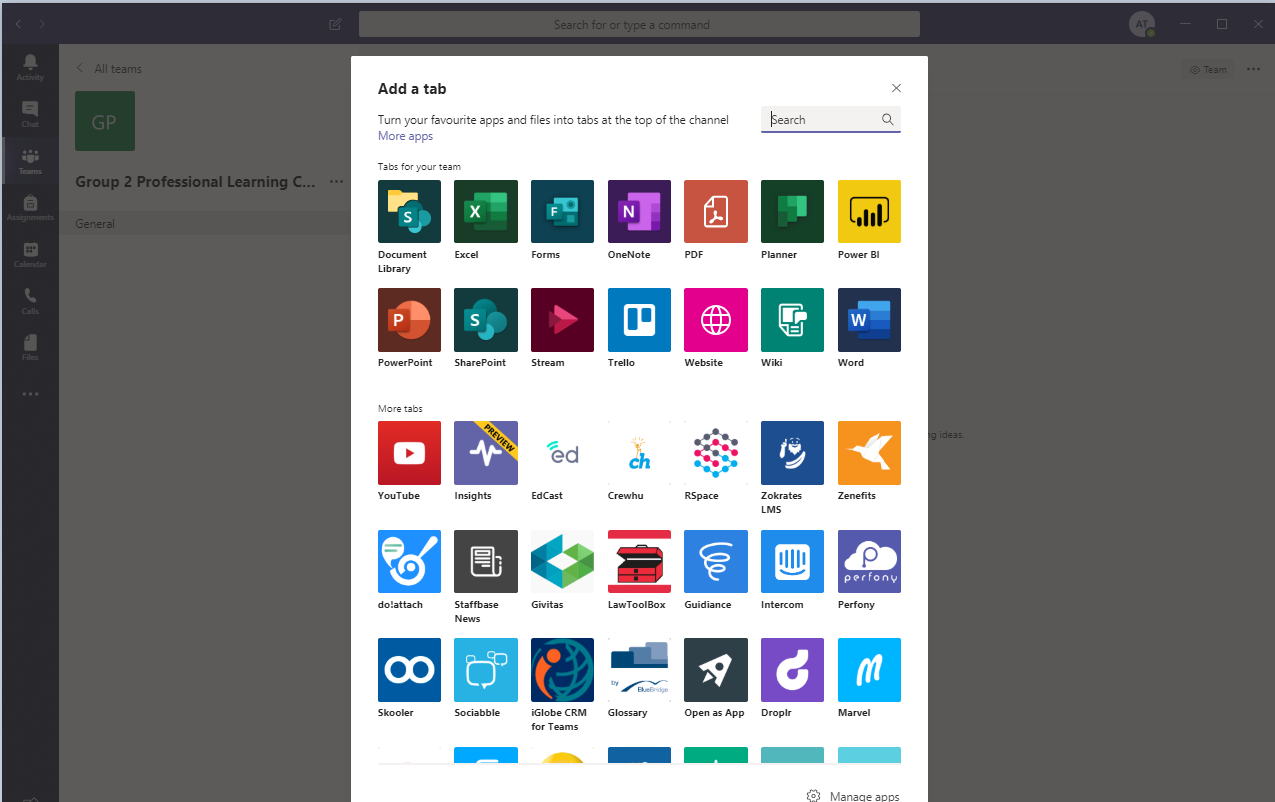Pick the do!attach app
1275x802 pixels.
pos(409,562)
